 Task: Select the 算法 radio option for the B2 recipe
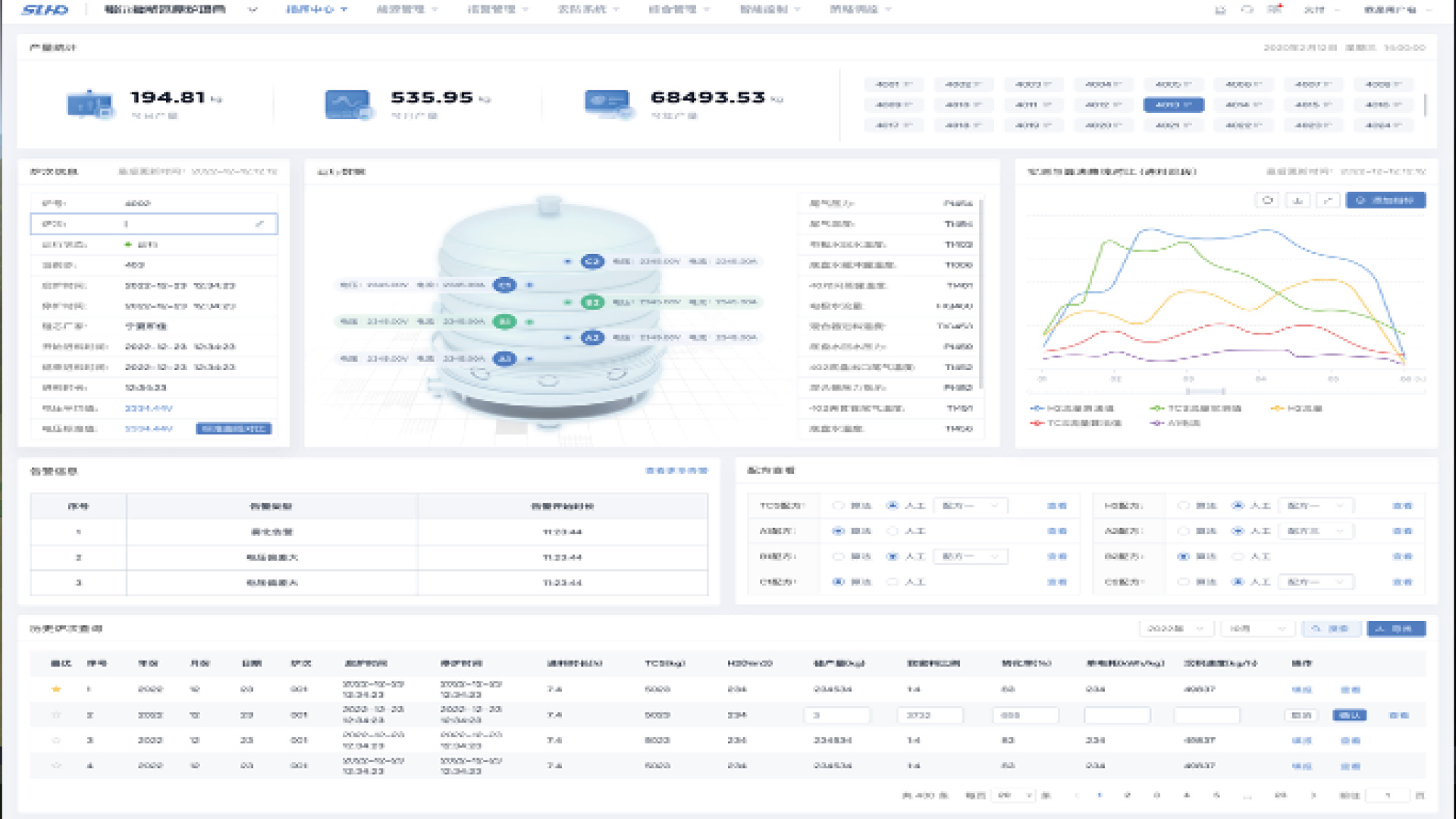click(x=1184, y=556)
